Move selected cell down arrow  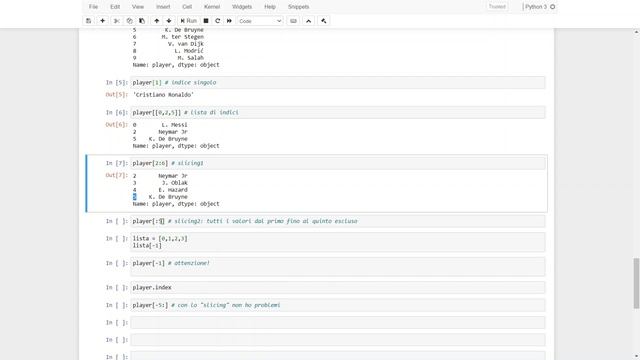coord(169,21)
